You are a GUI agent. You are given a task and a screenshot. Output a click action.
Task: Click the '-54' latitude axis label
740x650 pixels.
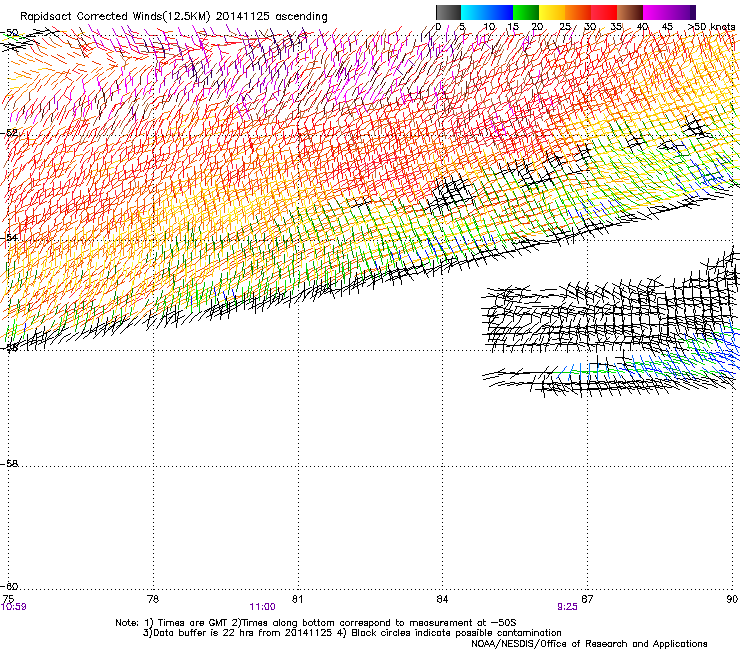9,237
